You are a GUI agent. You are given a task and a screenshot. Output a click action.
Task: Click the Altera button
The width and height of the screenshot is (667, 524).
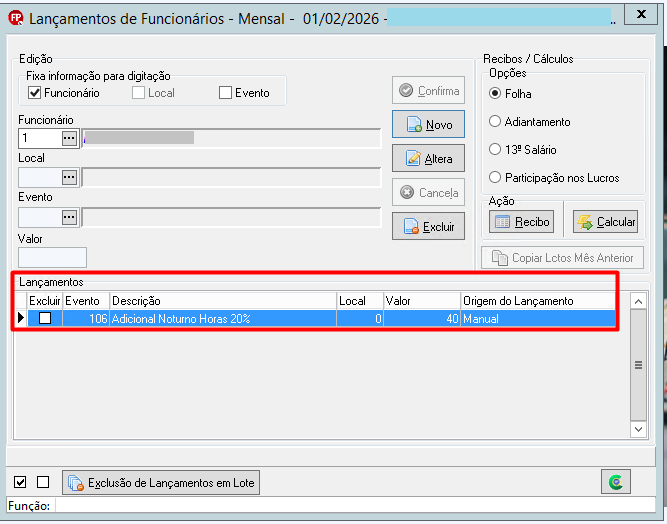pos(428,158)
